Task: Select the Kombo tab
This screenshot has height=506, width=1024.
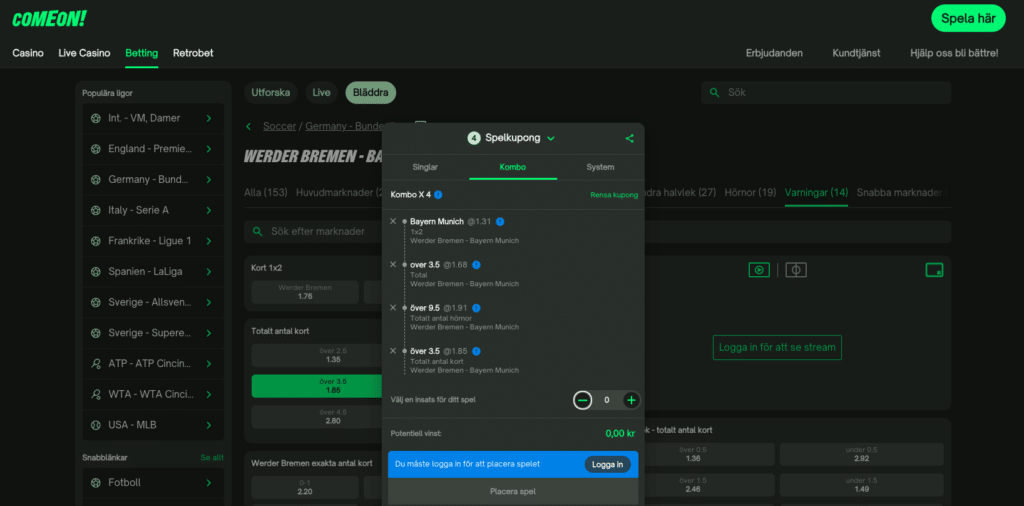Action: pyautogui.click(x=513, y=167)
